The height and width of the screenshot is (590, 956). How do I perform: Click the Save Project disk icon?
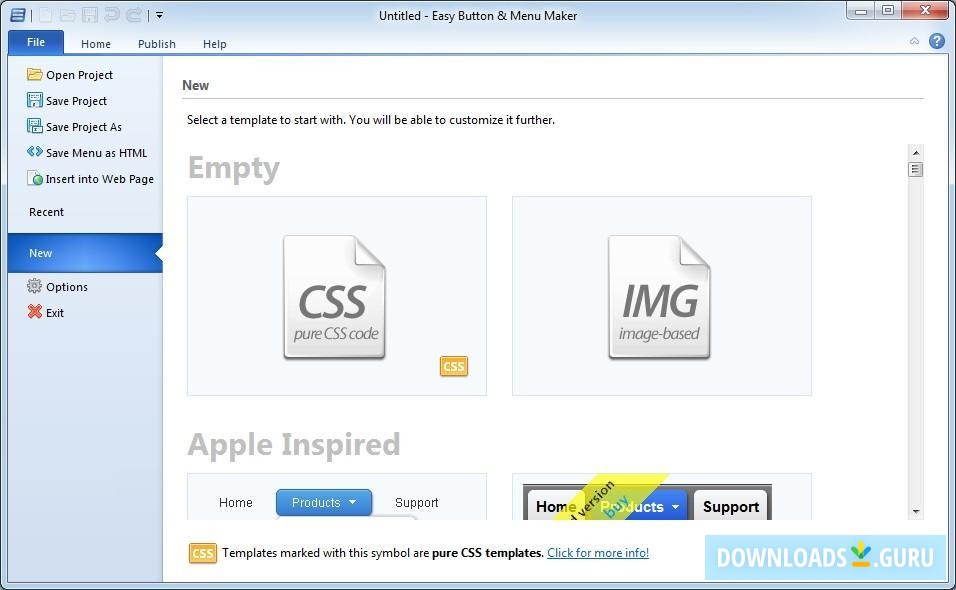coord(35,100)
